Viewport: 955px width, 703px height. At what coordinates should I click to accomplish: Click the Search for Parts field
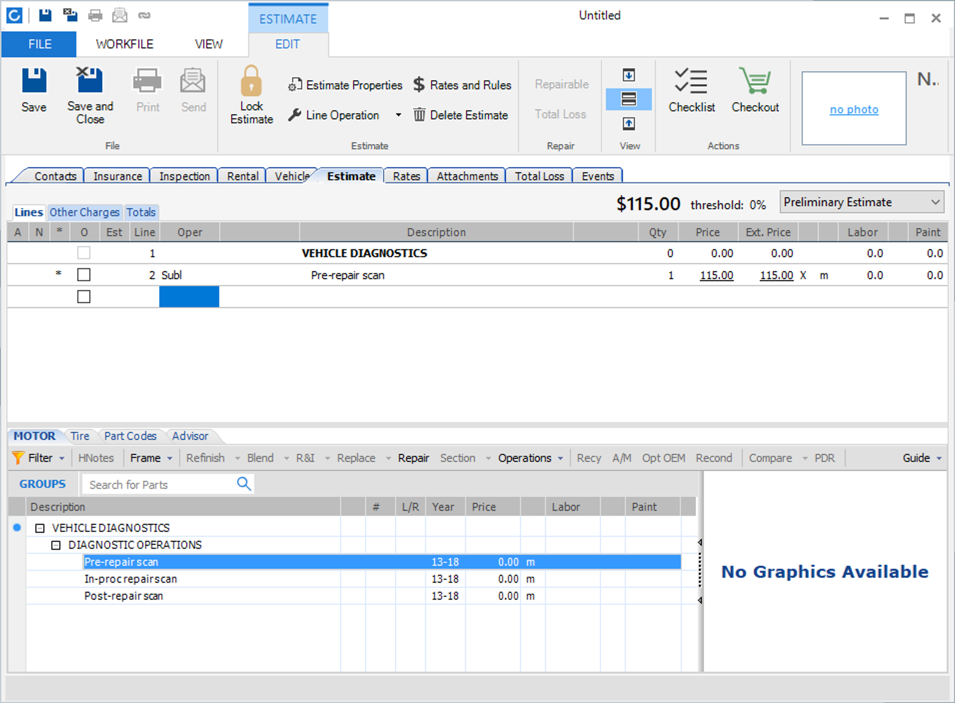(158, 484)
